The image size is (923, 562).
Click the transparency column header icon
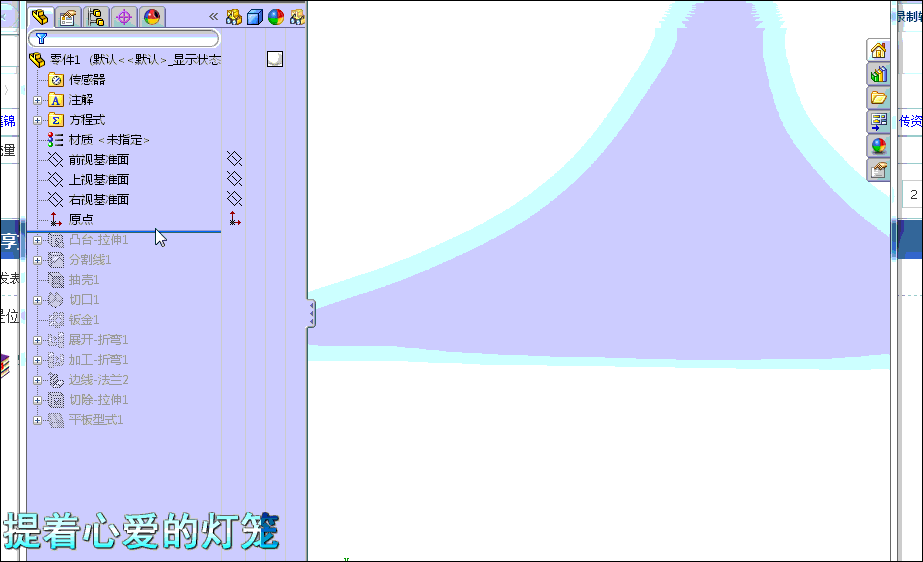[297, 17]
